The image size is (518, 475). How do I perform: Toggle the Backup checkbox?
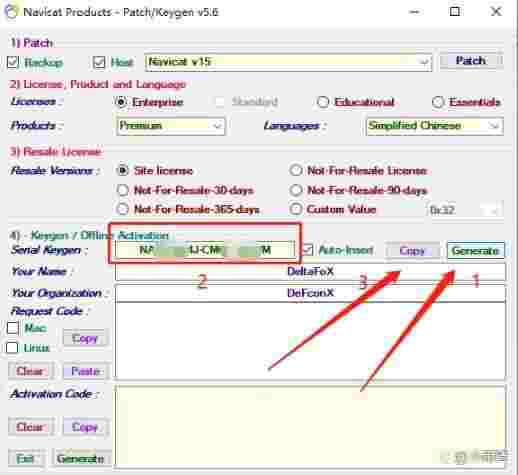(13, 62)
